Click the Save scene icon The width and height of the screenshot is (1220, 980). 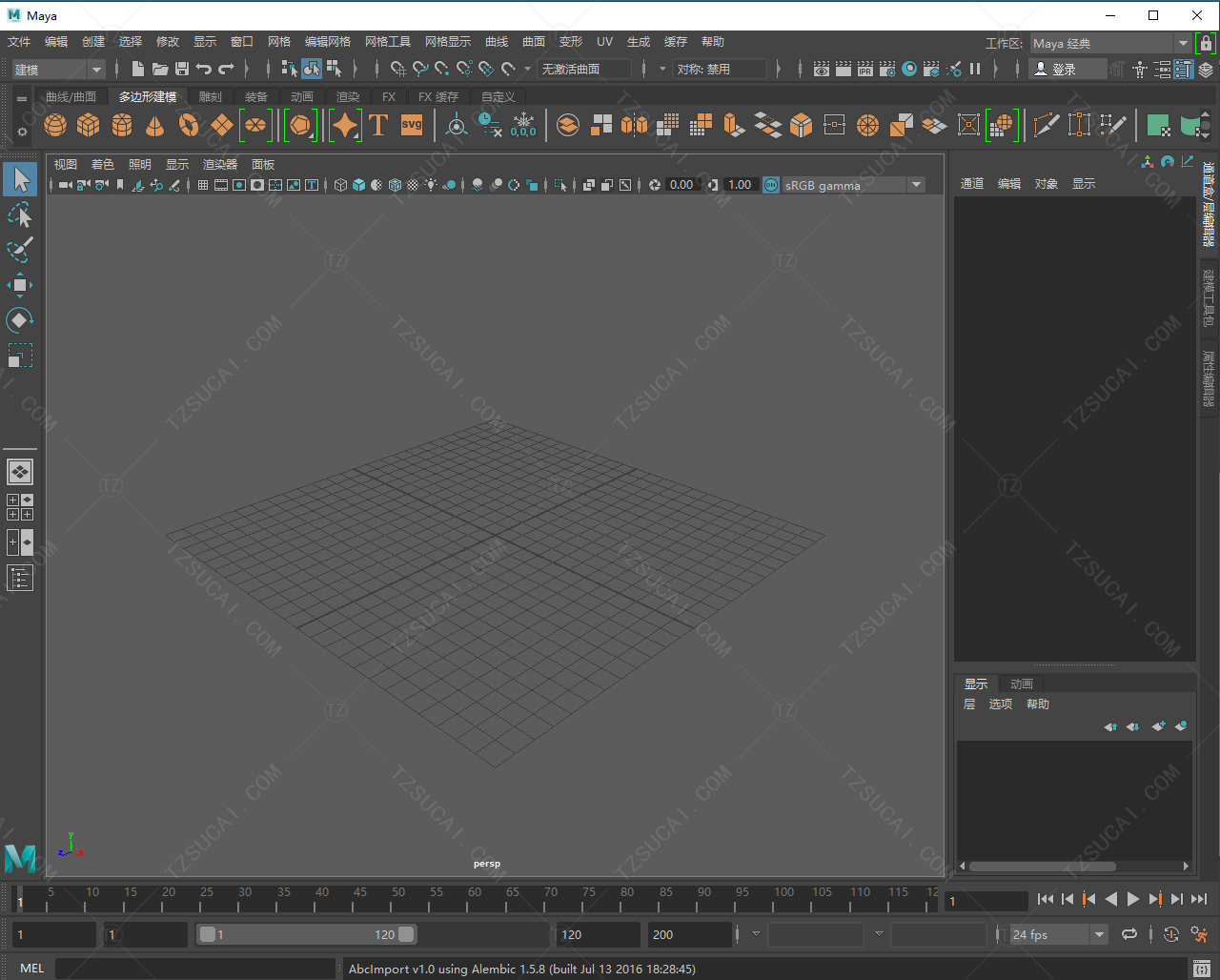(181, 69)
